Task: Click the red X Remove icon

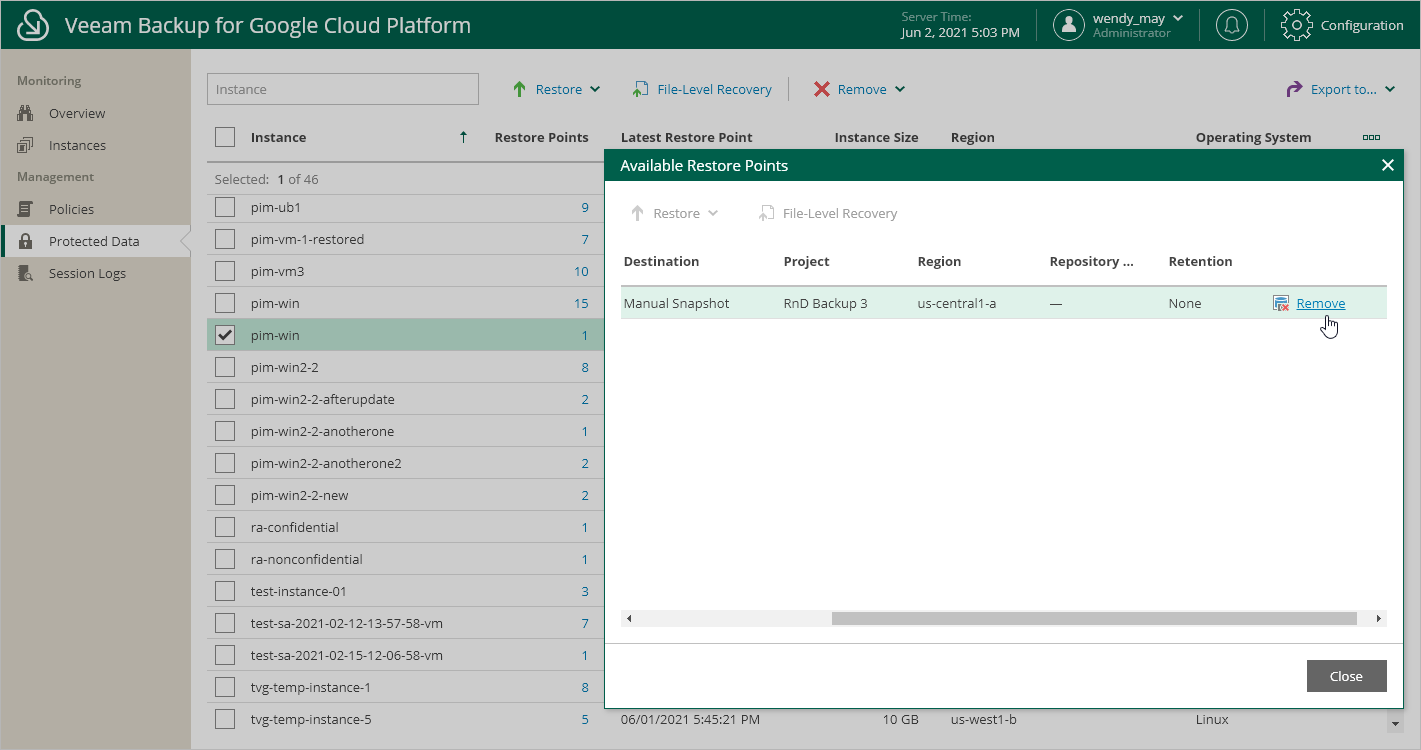Action: click(x=822, y=89)
